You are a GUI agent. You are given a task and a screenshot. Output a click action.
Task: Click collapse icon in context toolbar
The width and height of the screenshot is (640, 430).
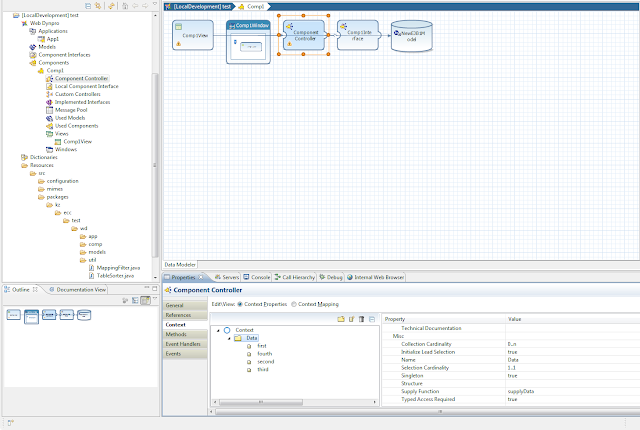pos(372,319)
